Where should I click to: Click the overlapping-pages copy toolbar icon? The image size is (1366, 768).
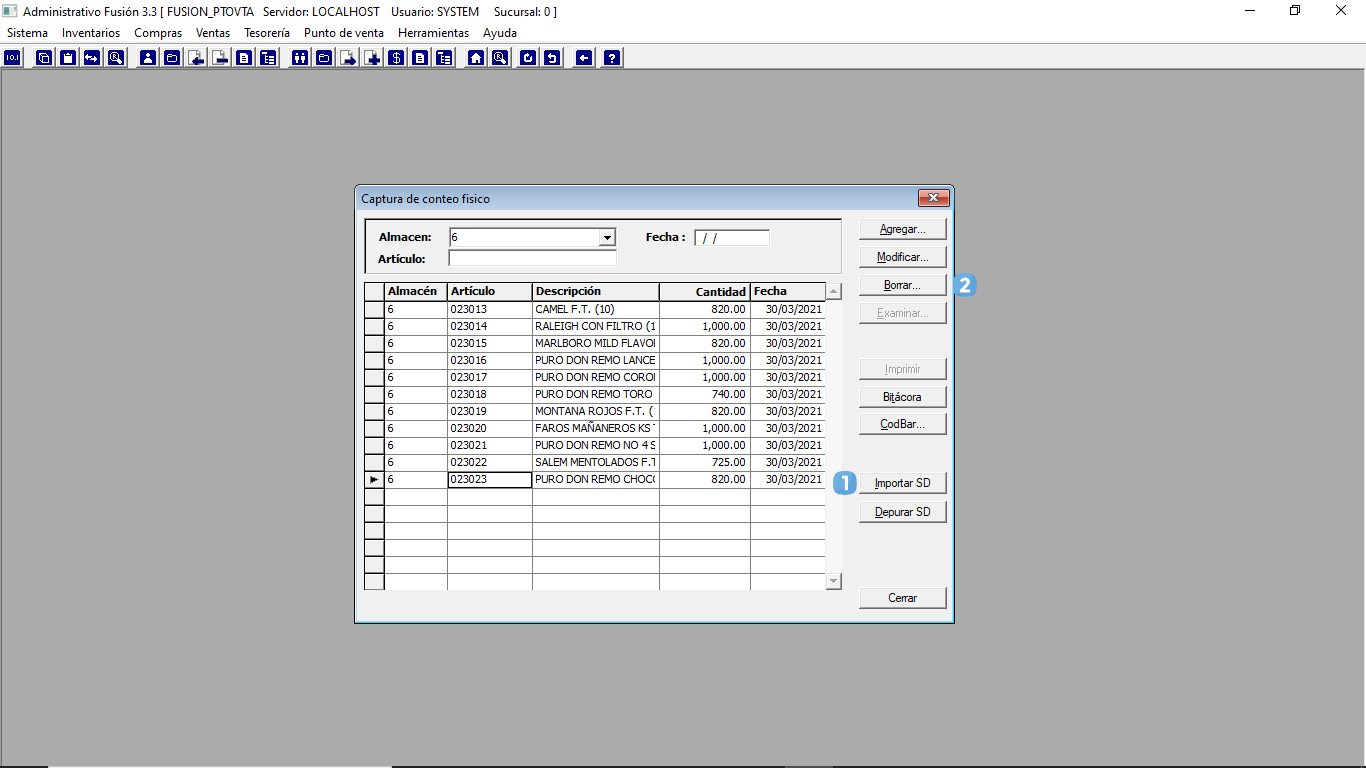(44, 58)
